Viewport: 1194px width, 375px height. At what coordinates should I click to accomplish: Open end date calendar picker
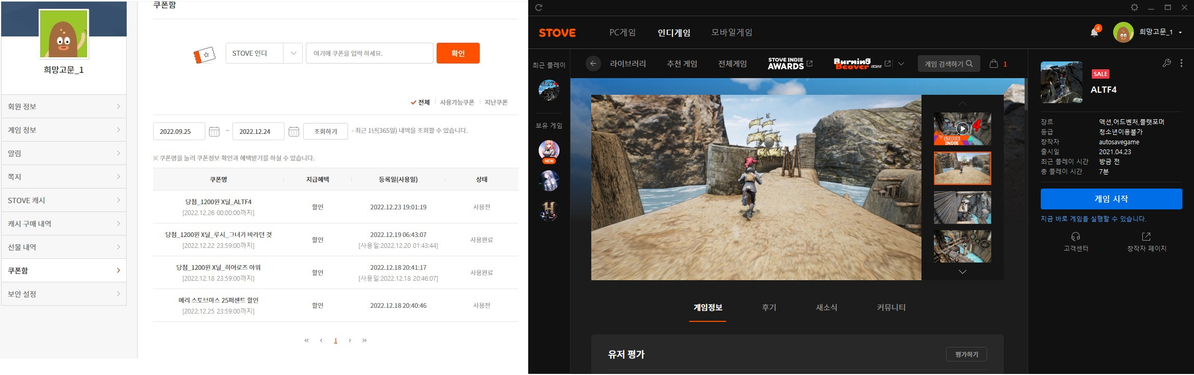point(294,131)
